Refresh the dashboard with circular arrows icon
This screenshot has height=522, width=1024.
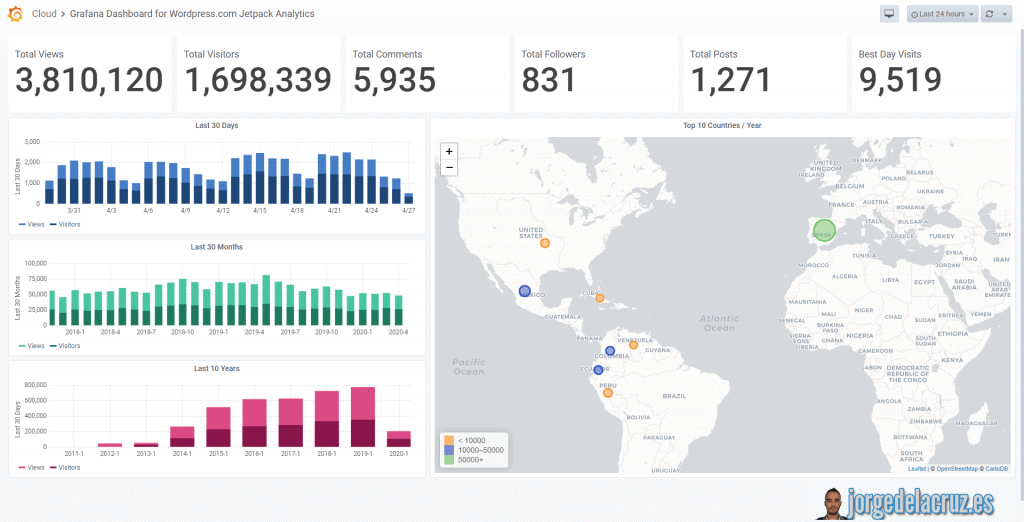click(x=989, y=14)
